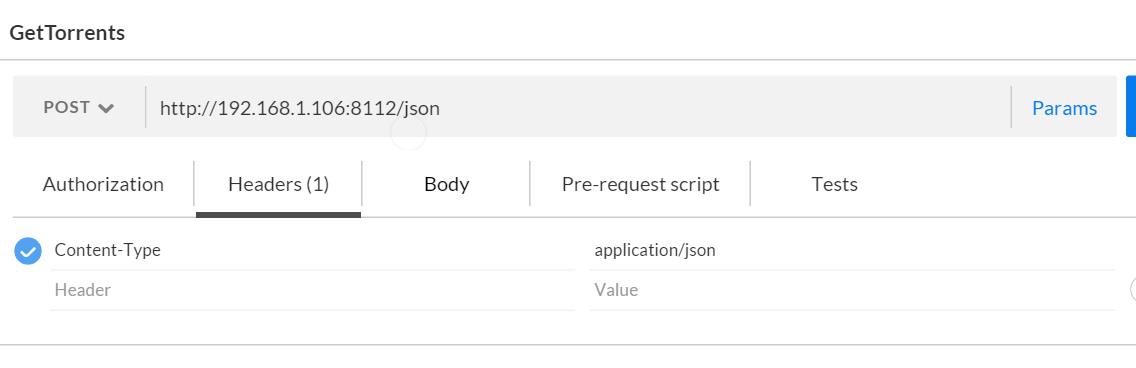Image resolution: width=1136 pixels, height=368 pixels.
Task: Switch to the Authorization tab
Action: (103, 184)
